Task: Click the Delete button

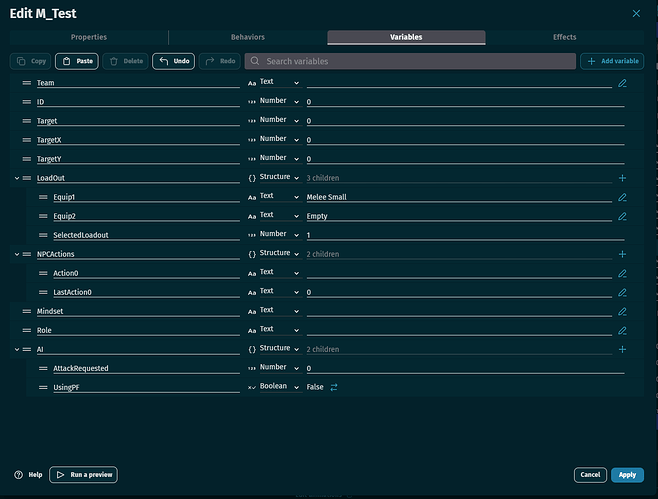Action: click(125, 61)
